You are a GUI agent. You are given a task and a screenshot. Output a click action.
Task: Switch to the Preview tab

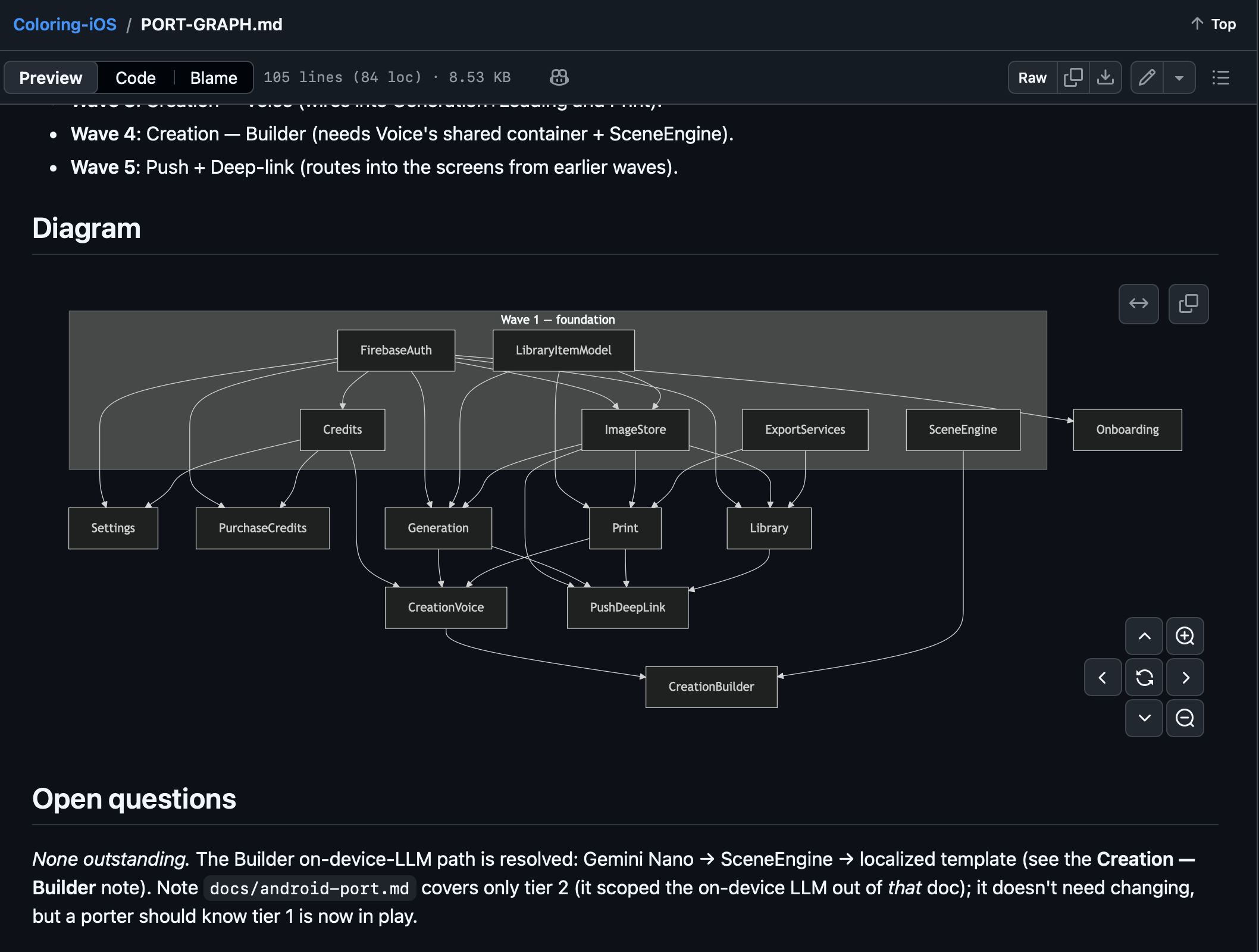(x=51, y=77)
